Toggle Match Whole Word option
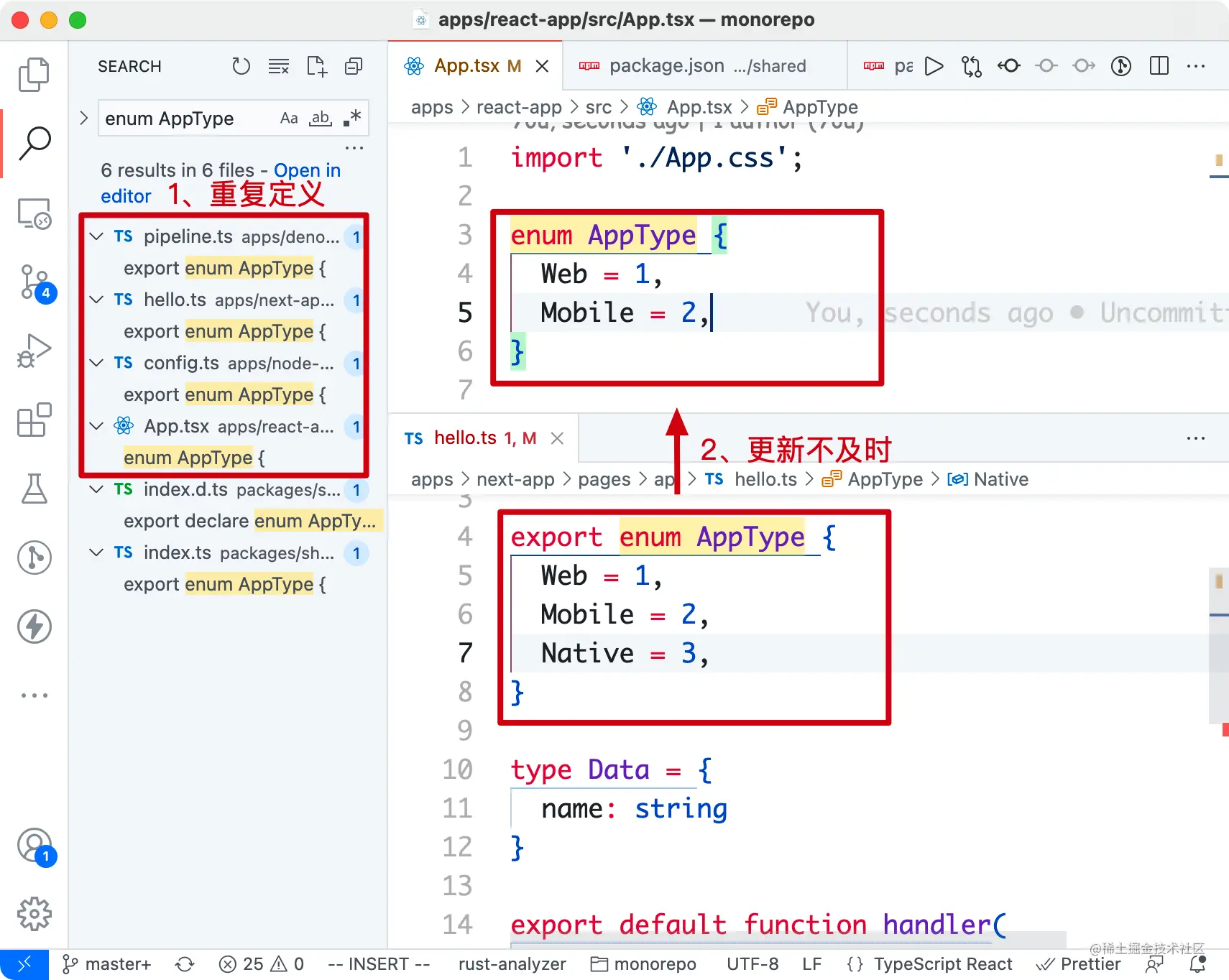Viewport: 1229px width, 980px height. [x=321, y=119]
